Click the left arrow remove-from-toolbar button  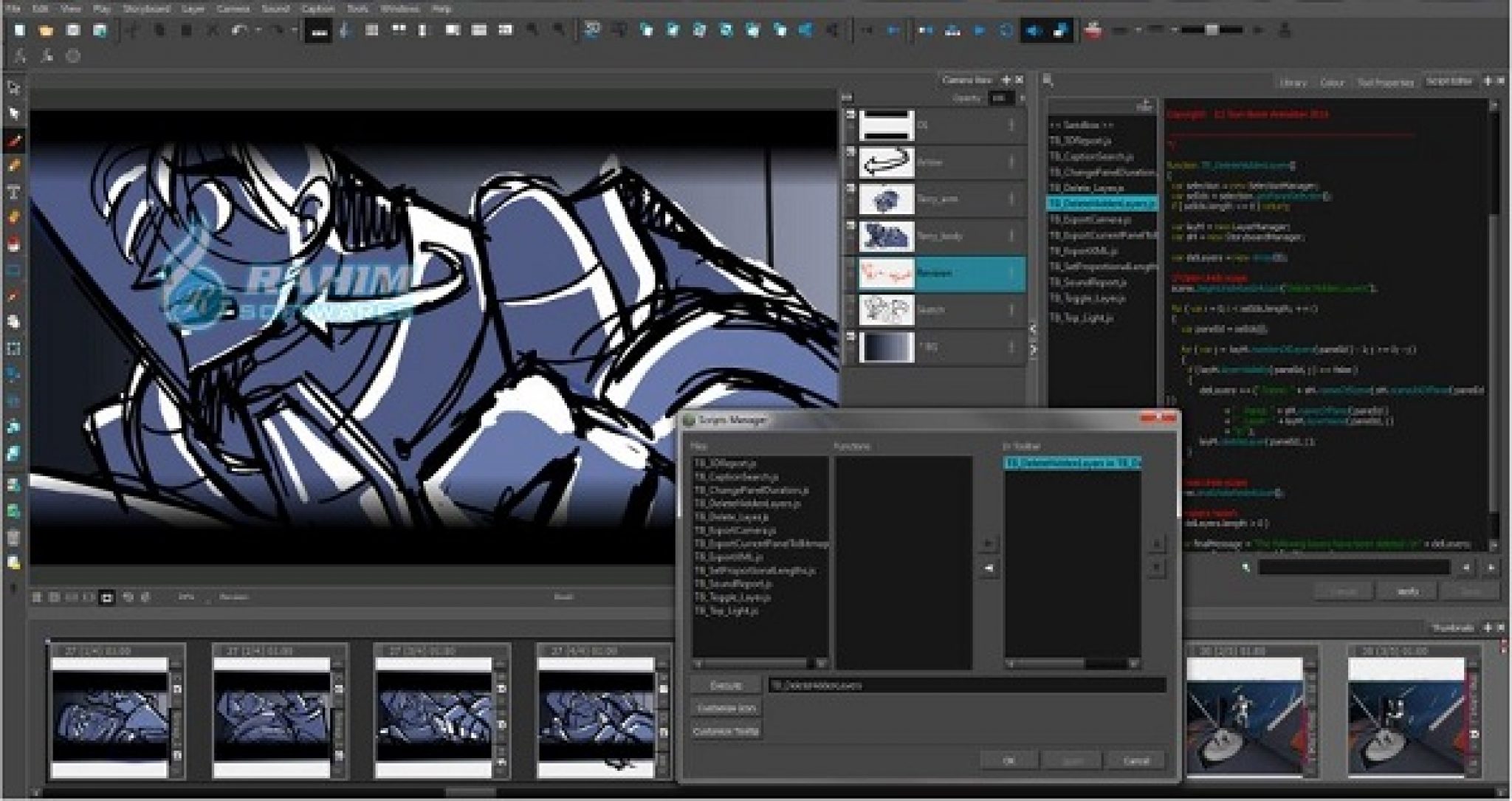tap(989, 568)
